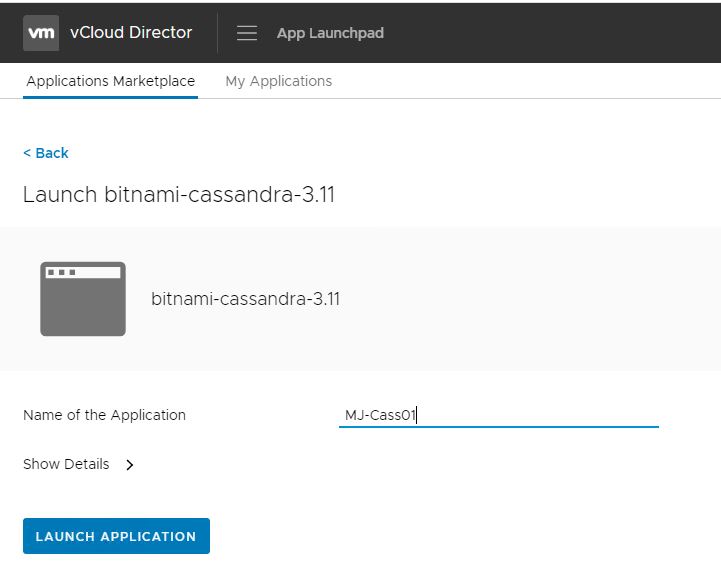This screenshot has width=721, height=581.
Task: Click the bitnami-cassandra application window icon
Action: pos(83,298)
